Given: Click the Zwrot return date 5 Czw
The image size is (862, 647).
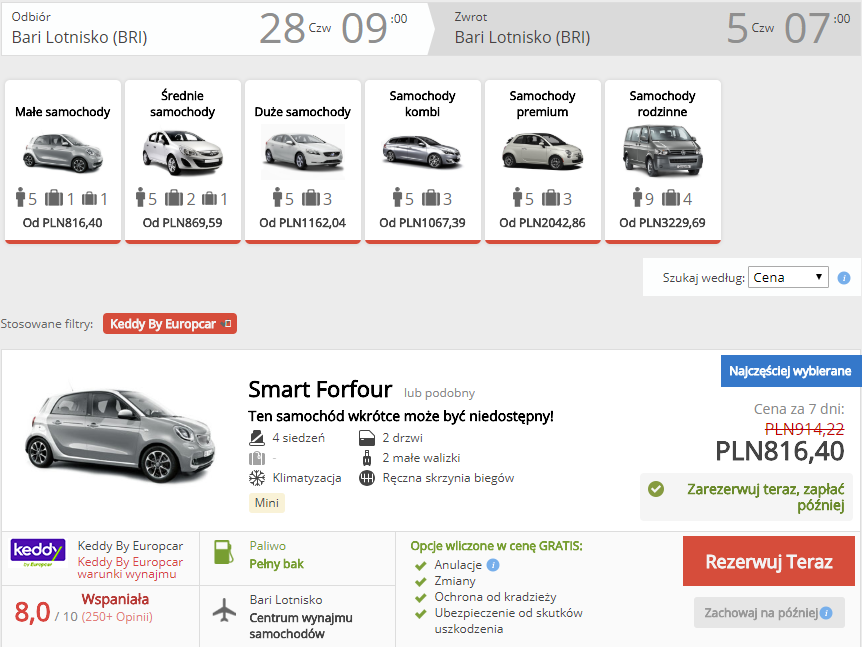Looking at the screenshot, I should 750,28.
